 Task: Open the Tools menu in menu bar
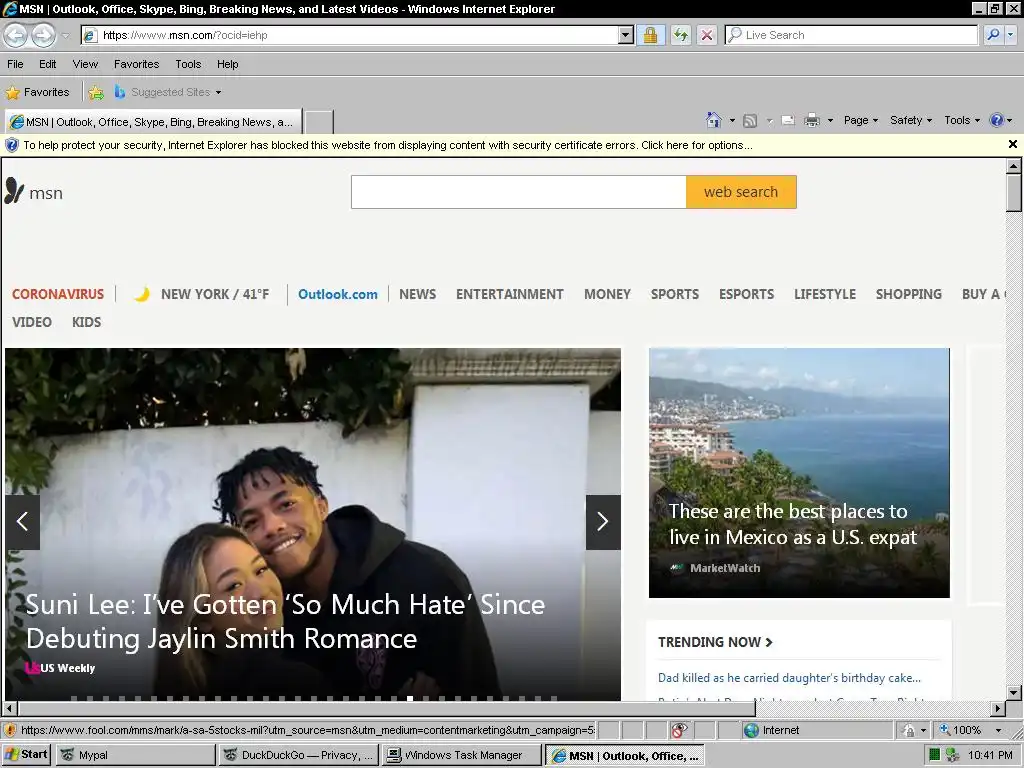188,64
